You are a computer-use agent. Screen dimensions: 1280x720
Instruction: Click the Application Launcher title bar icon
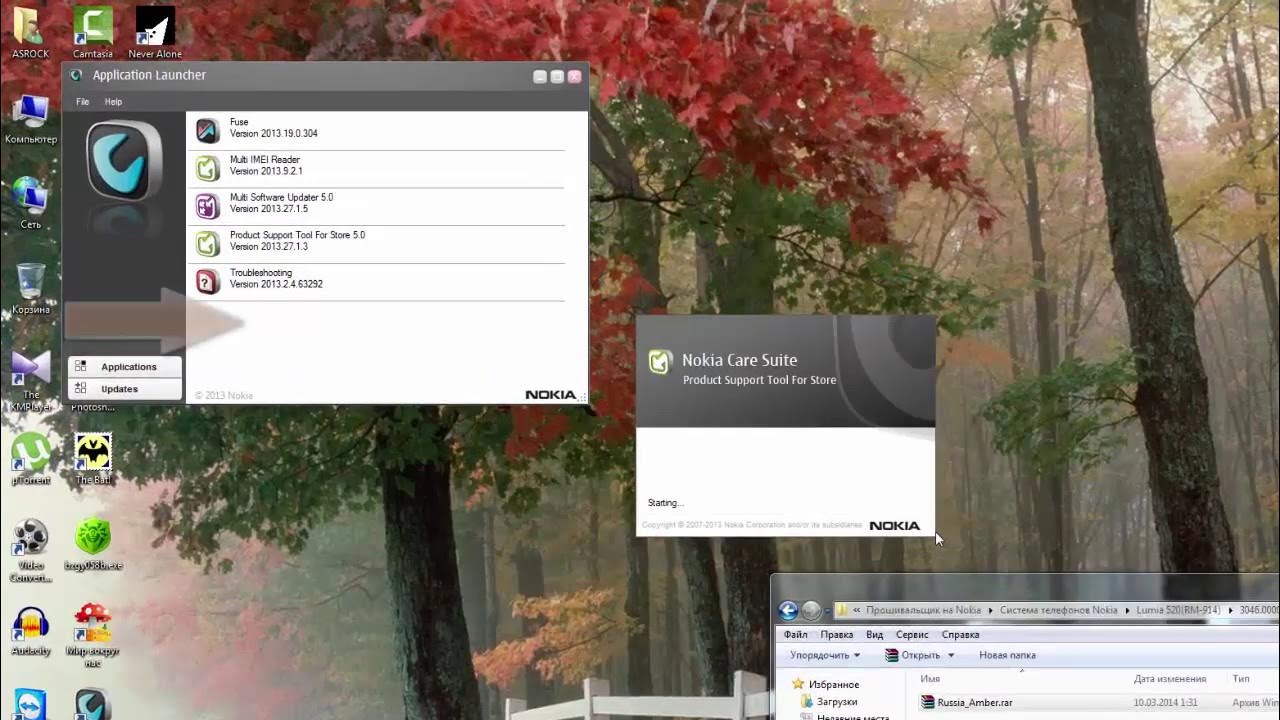(76, 75)
